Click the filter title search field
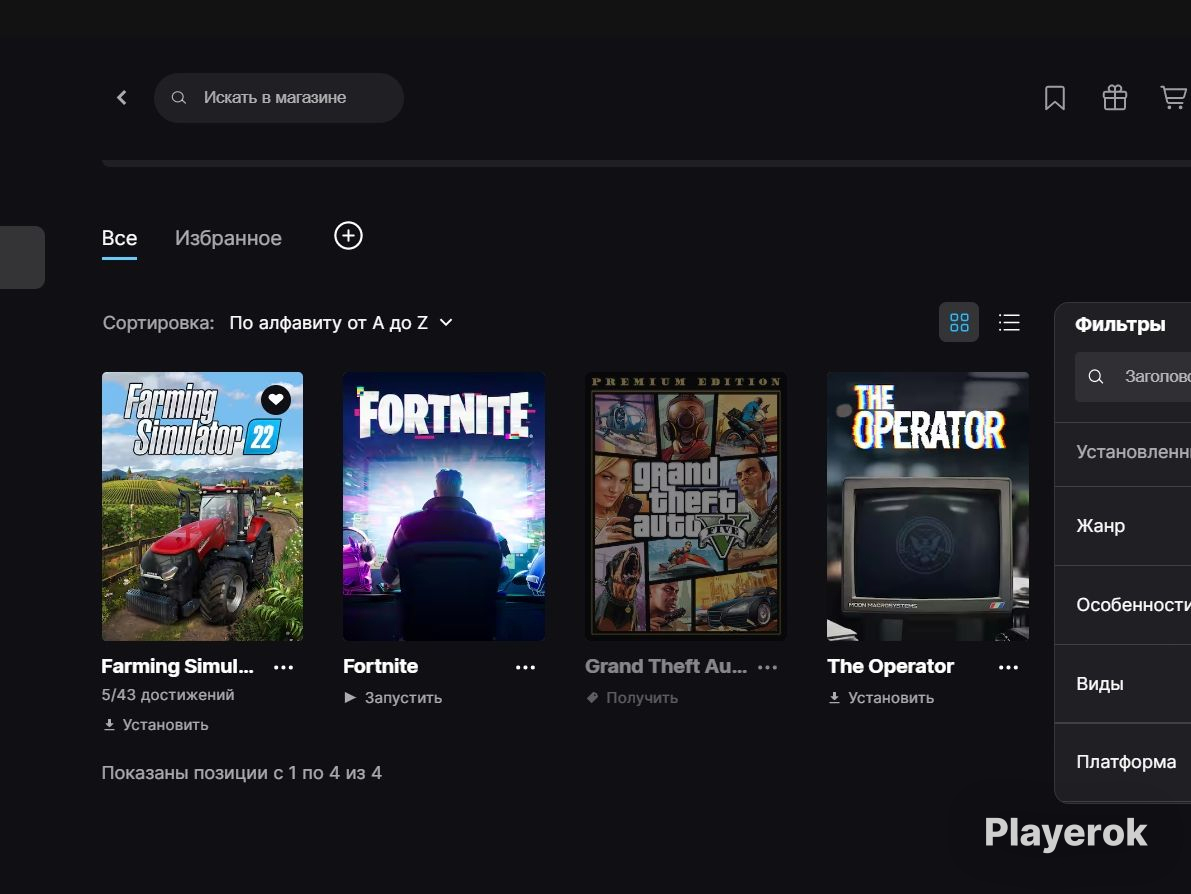This screenshot has width=1191, height=894. coord(1133,377)
